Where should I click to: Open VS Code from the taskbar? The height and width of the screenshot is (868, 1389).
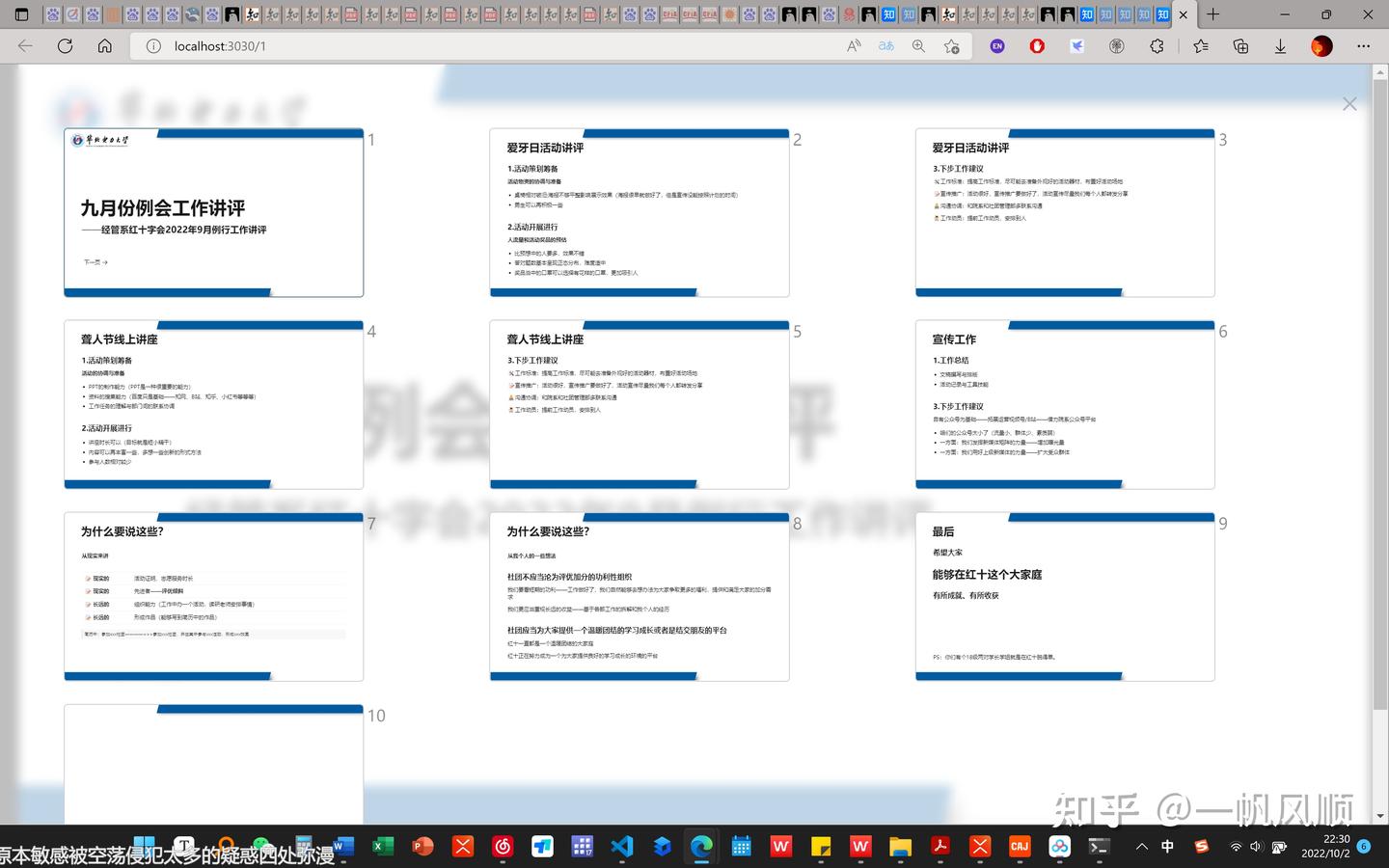(622, 847)
